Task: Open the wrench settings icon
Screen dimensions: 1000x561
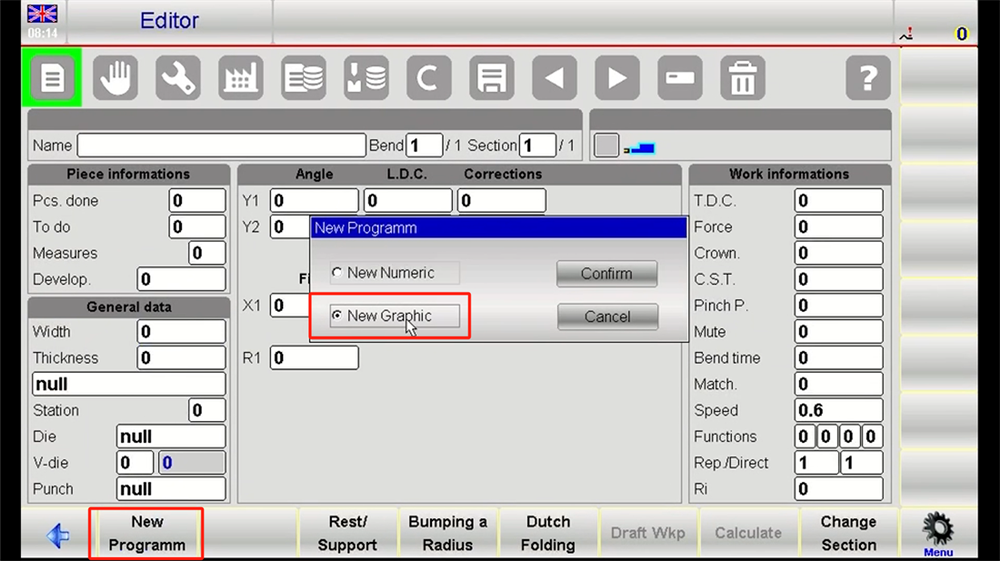Action: tap(178, 78)
